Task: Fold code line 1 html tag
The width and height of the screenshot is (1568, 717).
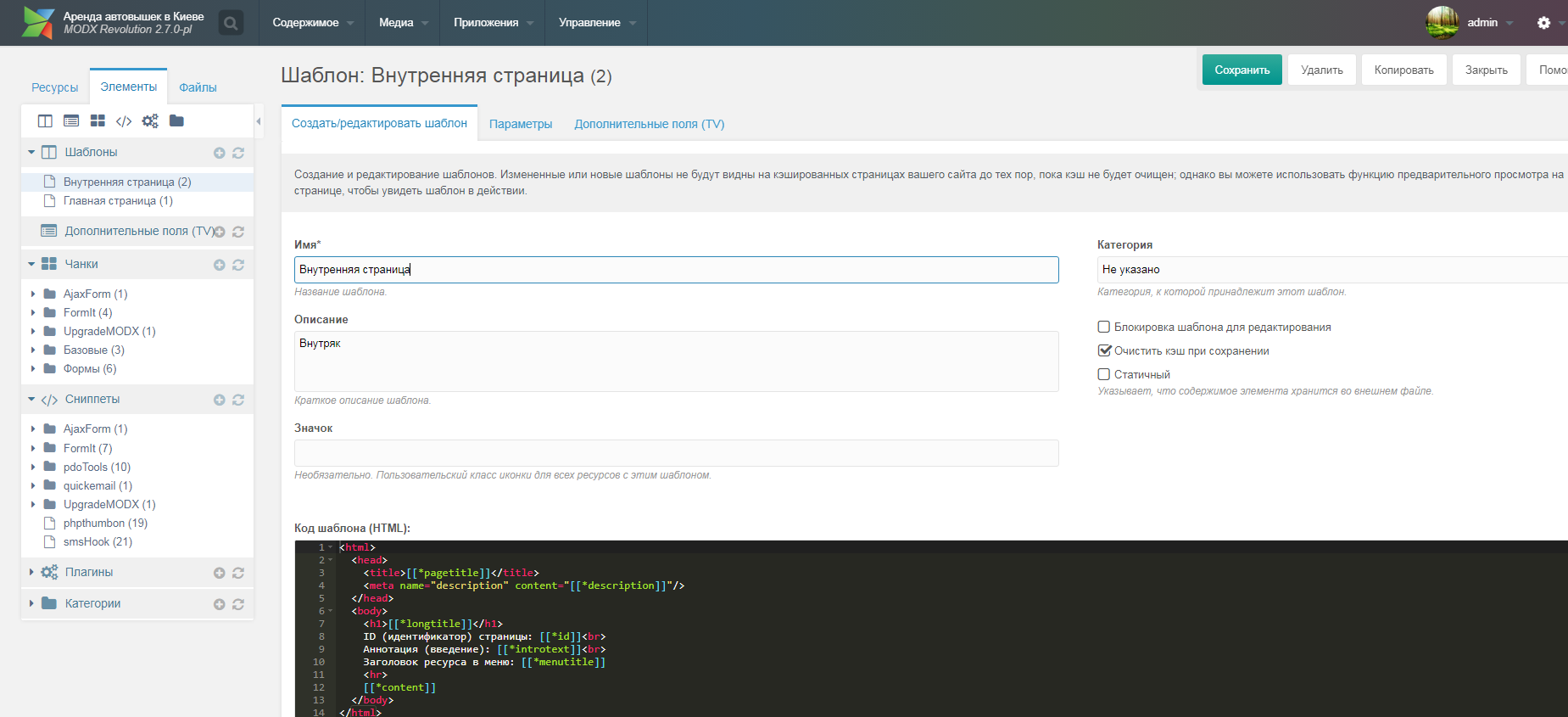Action: click(331, 547)
